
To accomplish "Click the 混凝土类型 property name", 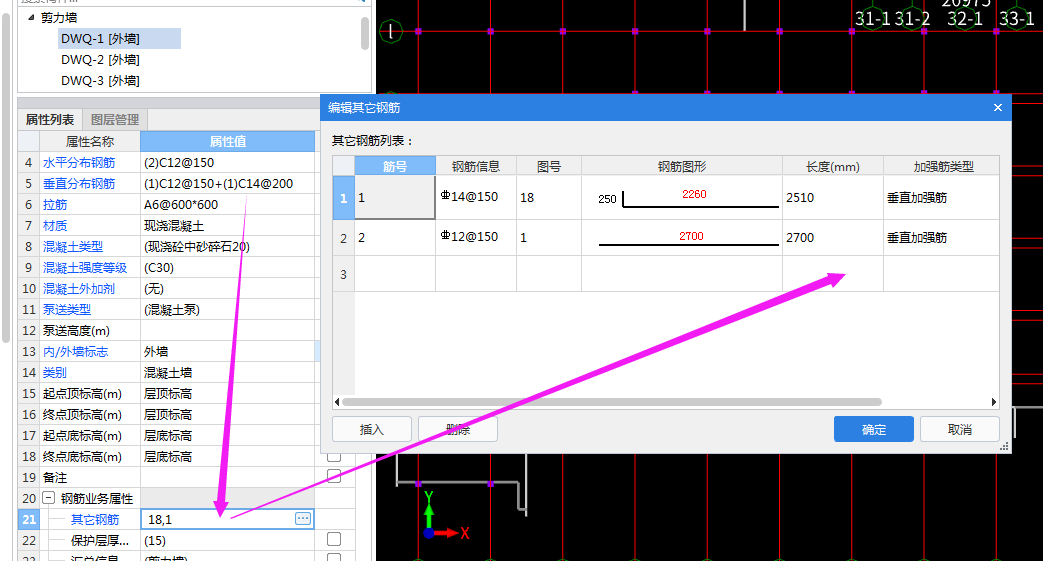I will (73, 247).
